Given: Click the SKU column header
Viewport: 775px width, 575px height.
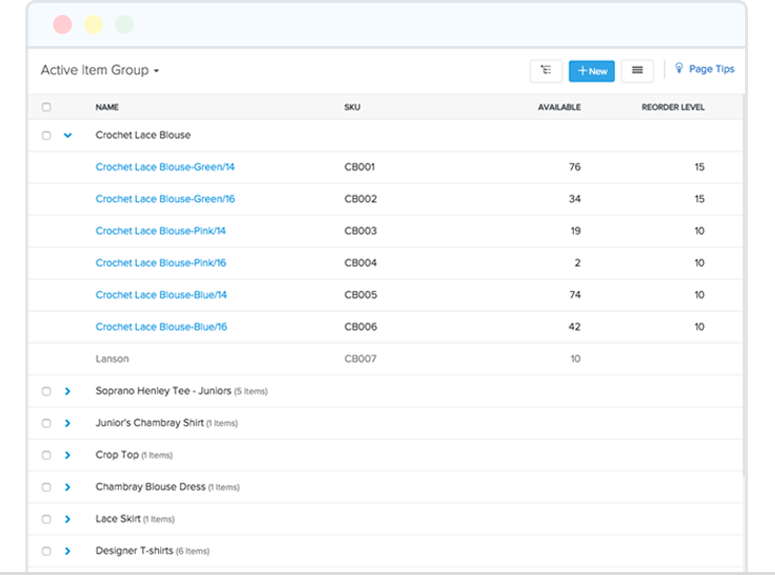Looking at the screenshot, I should [x=352, y=107].
